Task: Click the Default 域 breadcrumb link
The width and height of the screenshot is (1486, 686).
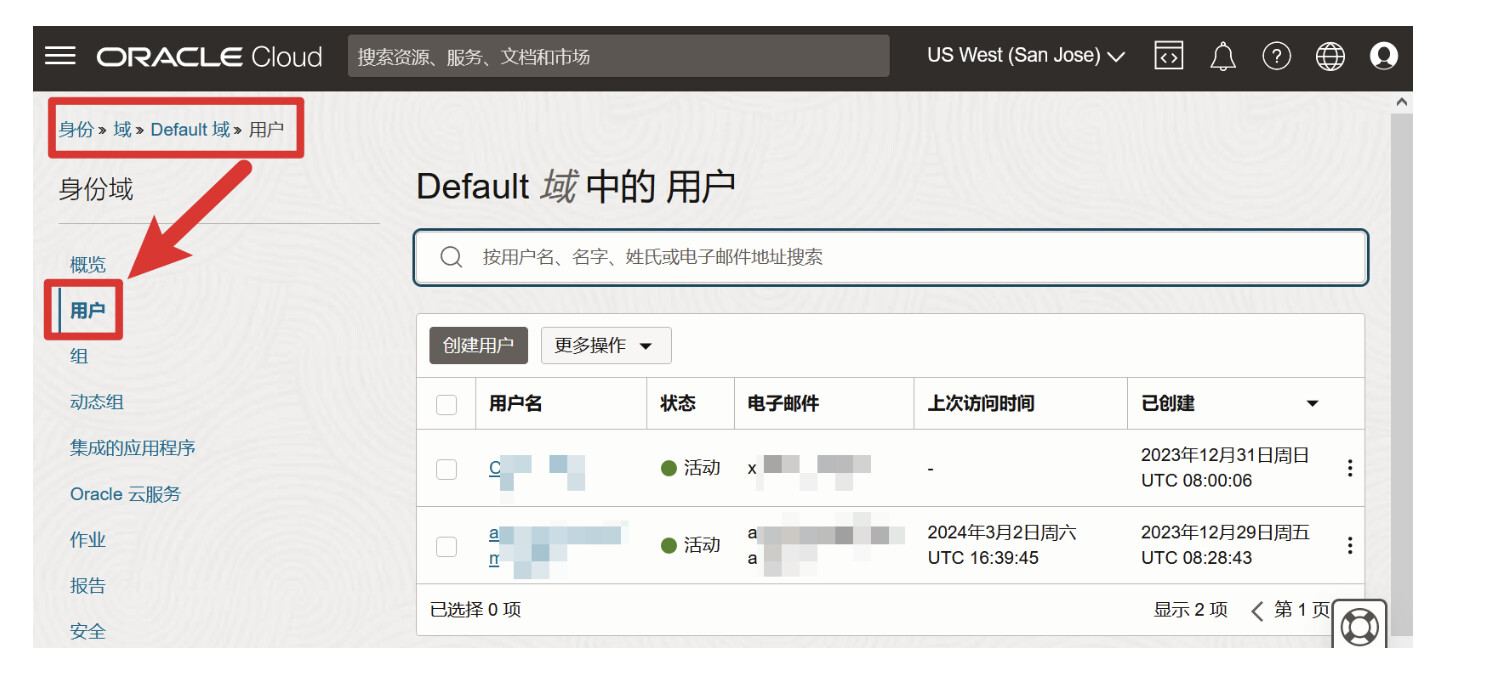Action: click(190, 129)
